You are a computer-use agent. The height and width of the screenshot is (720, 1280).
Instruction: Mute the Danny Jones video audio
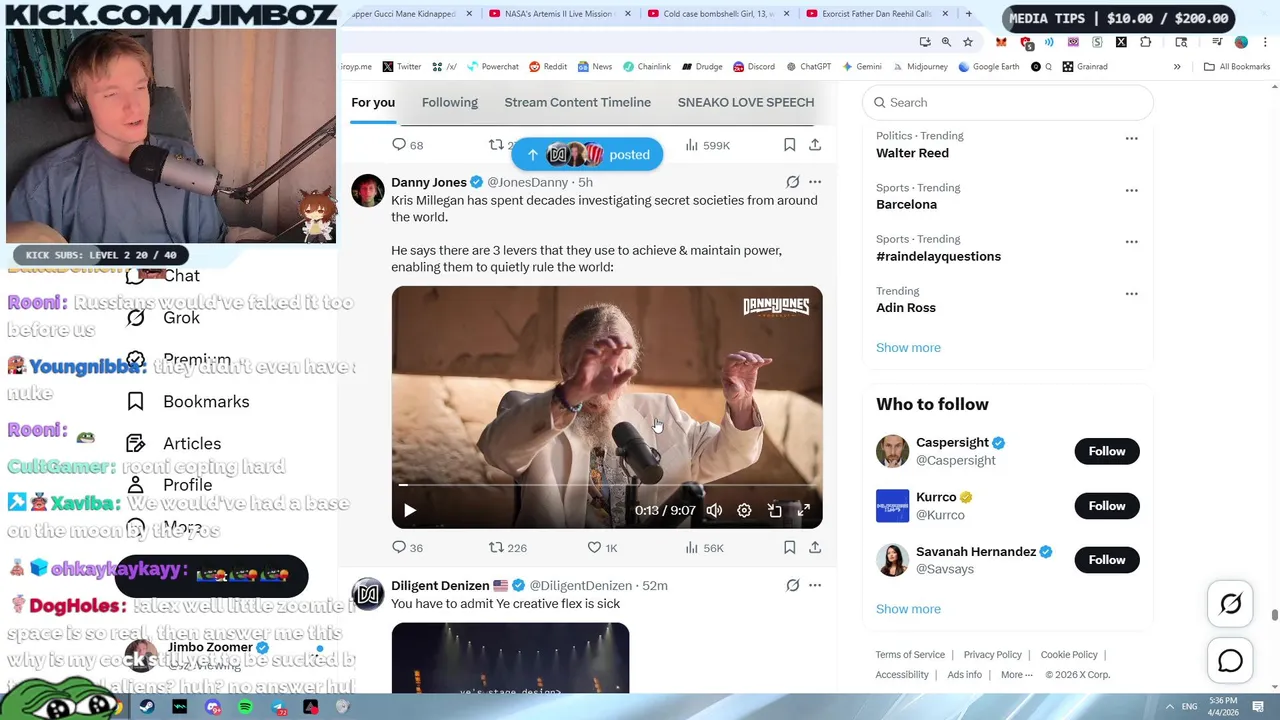click(714, 511)
